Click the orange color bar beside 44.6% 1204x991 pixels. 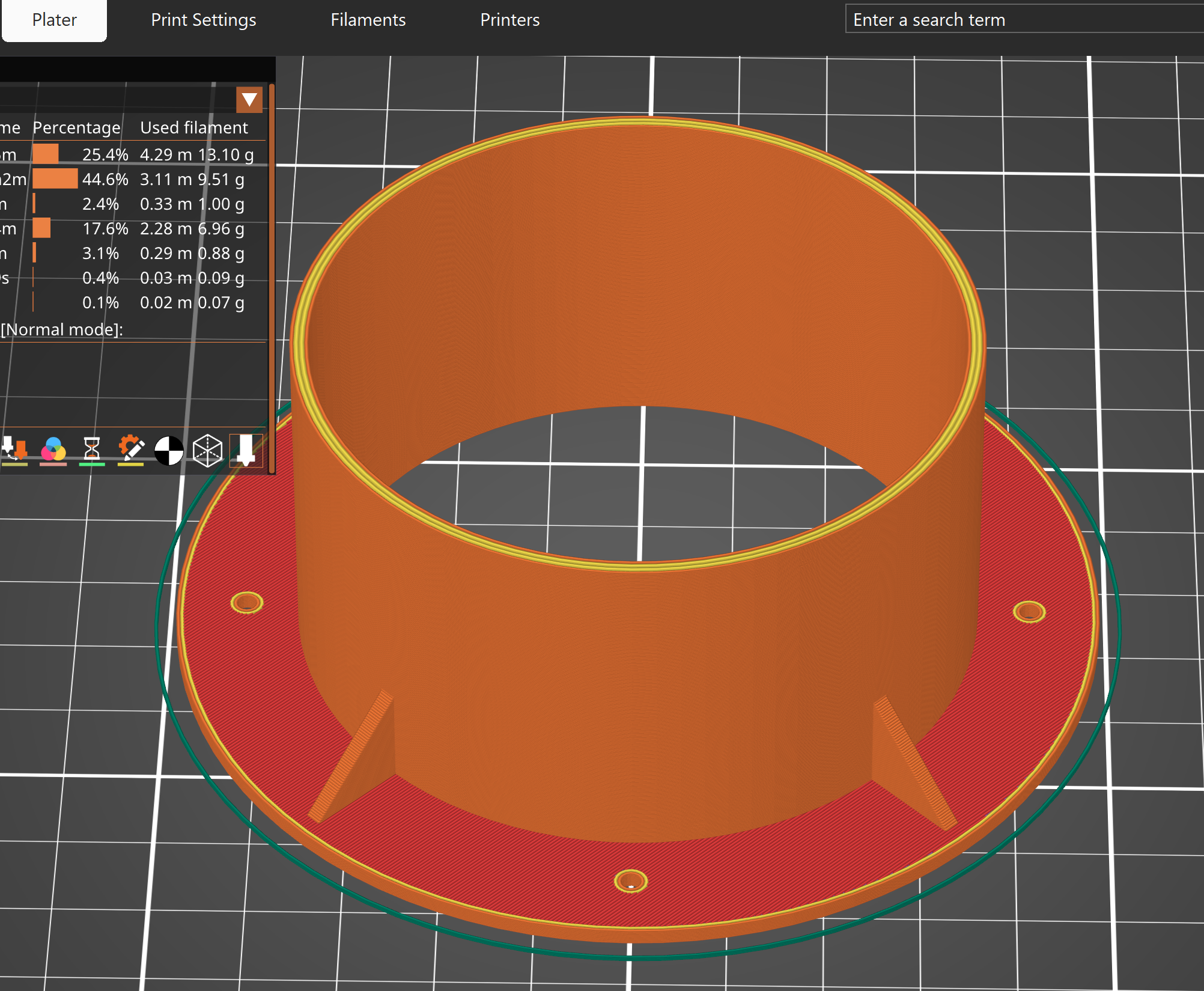click(55, 179)
